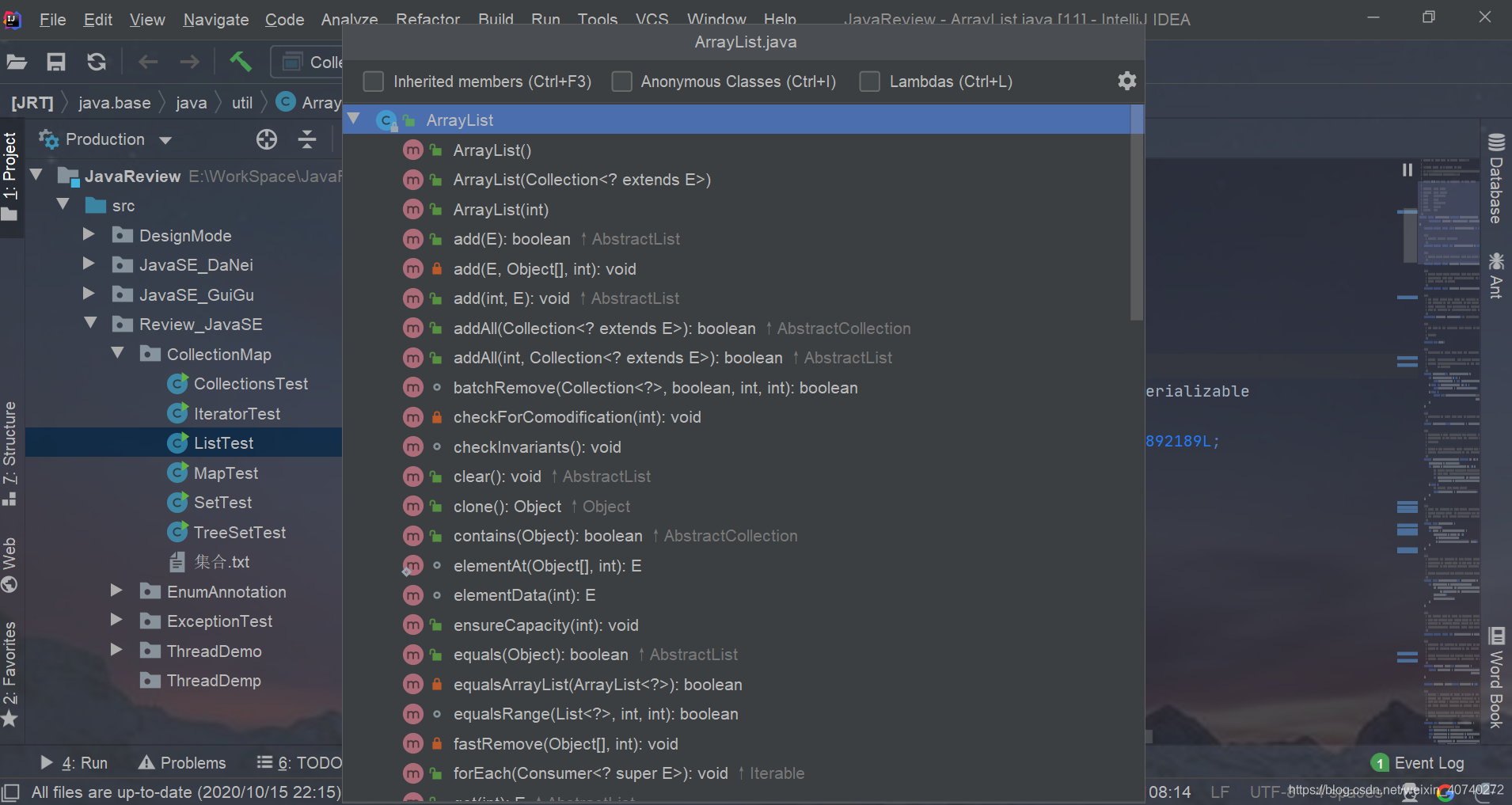Open the 集合.txt text file

222,562
